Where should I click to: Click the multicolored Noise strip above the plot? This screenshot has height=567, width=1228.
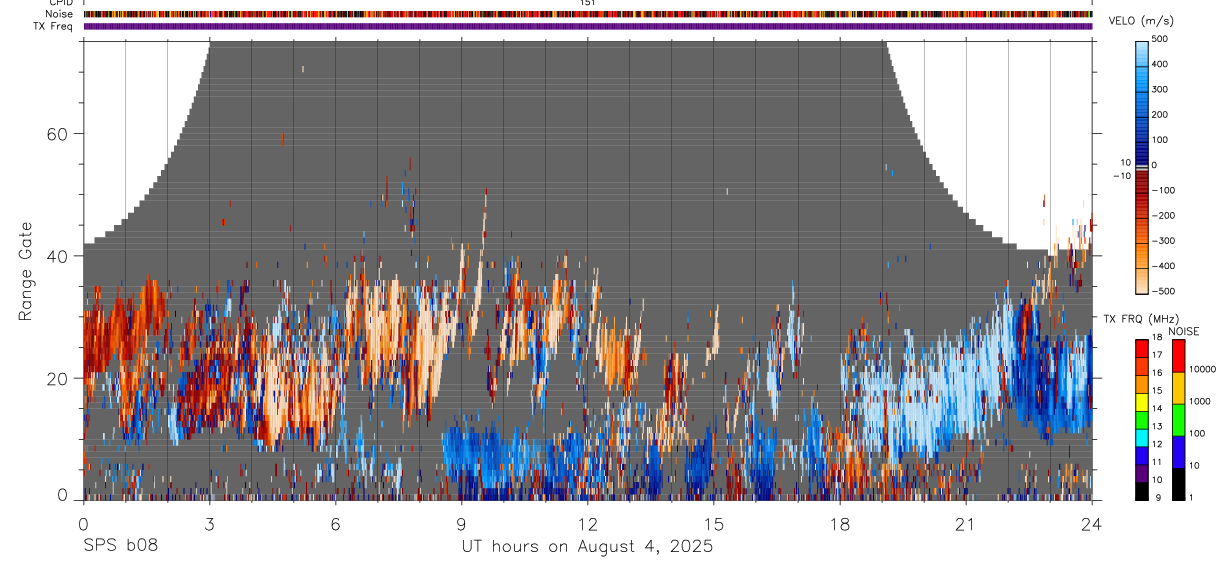(588, 14)
